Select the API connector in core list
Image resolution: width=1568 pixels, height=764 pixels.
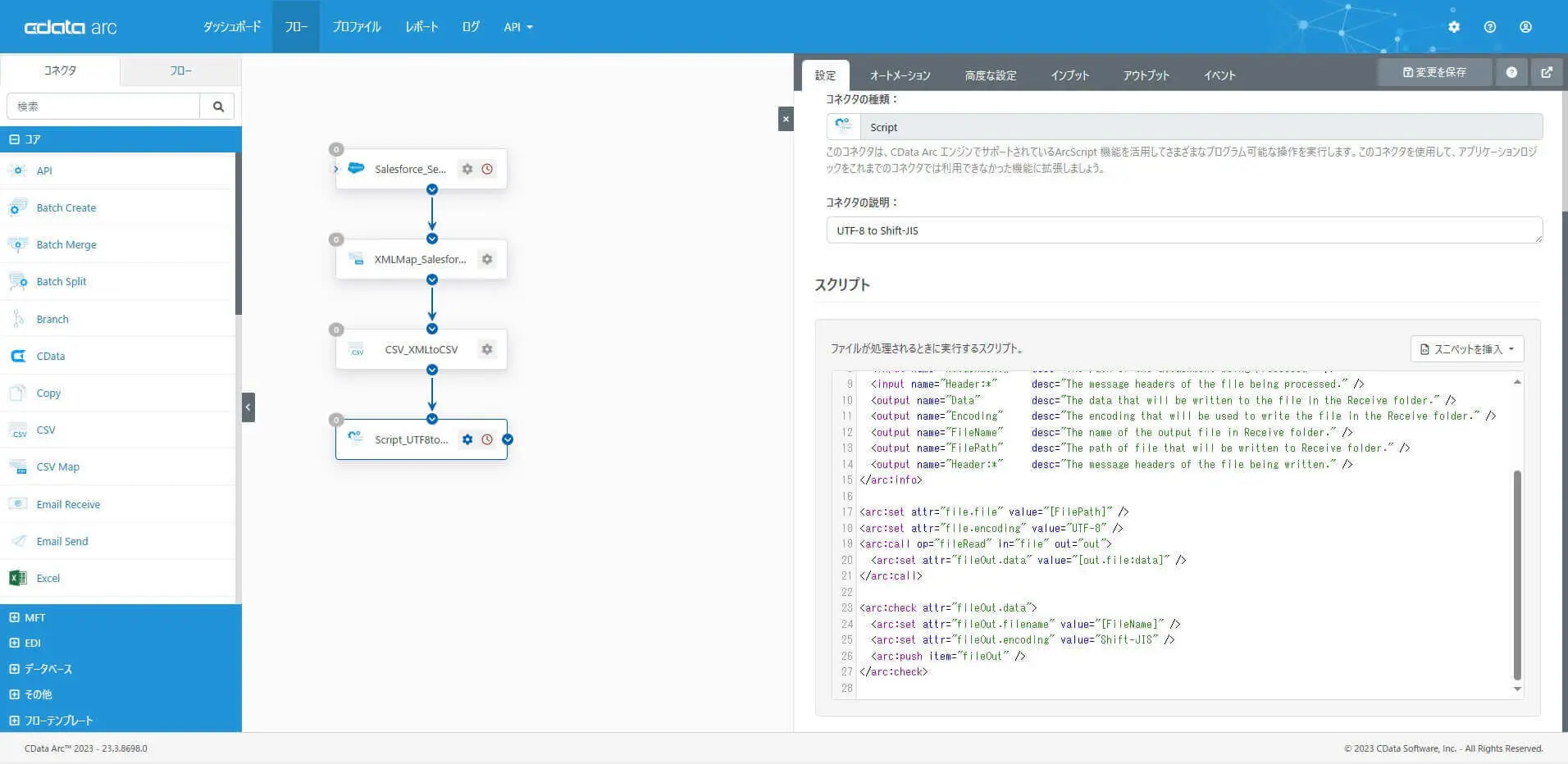coord(117,171)
